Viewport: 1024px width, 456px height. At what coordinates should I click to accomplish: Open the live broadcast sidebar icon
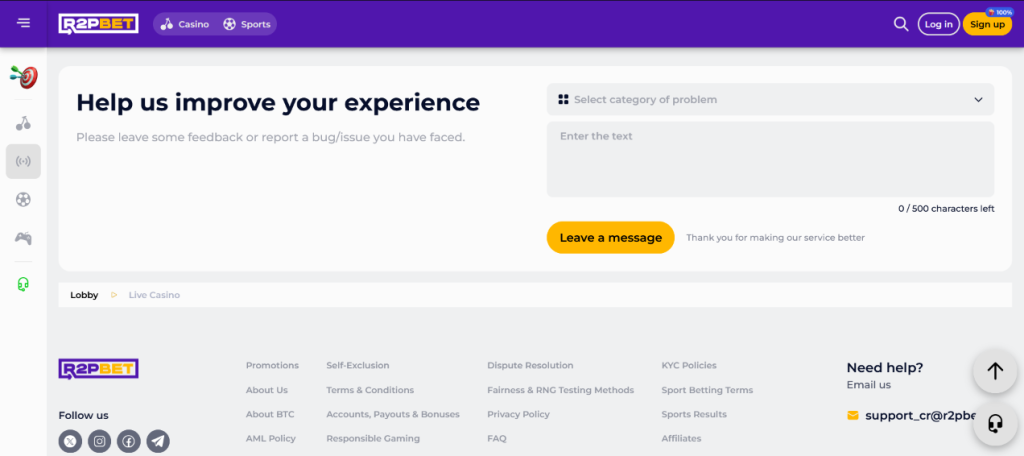[x=24, y=161]
